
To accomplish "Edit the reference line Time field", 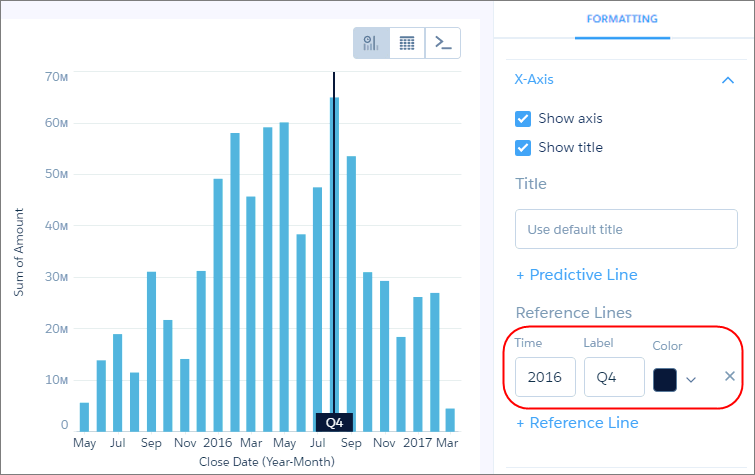I will click(545, 377).
